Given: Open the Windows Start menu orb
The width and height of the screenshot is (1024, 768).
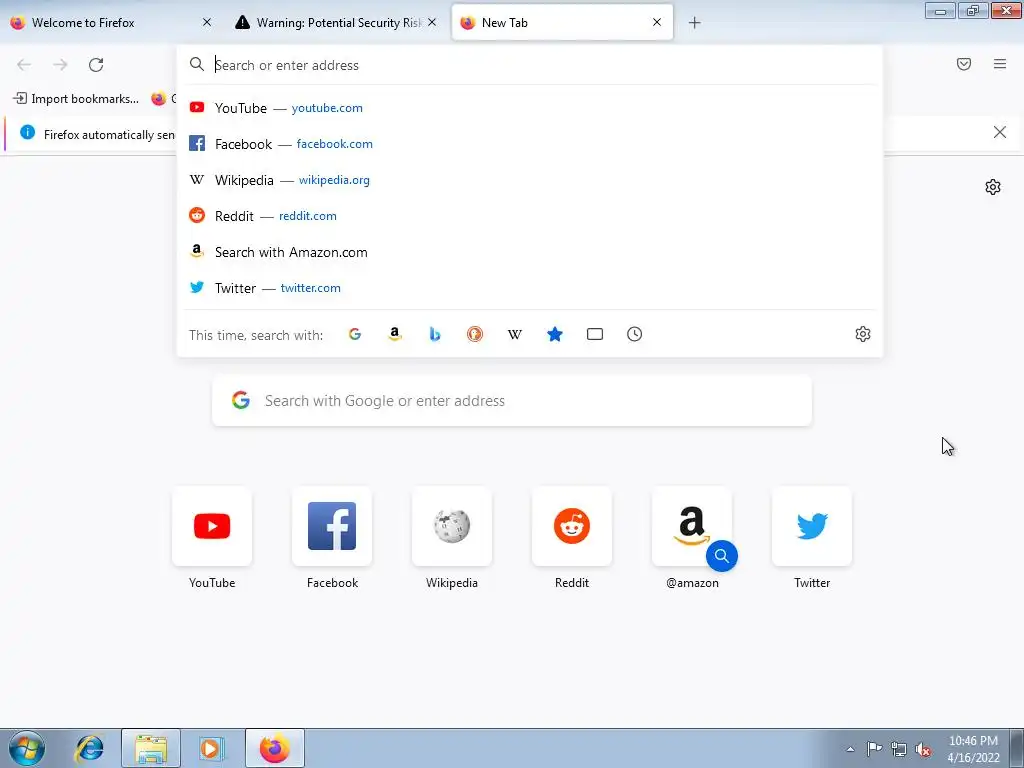Looking at the screenshot, I should (x=27, y=748).
